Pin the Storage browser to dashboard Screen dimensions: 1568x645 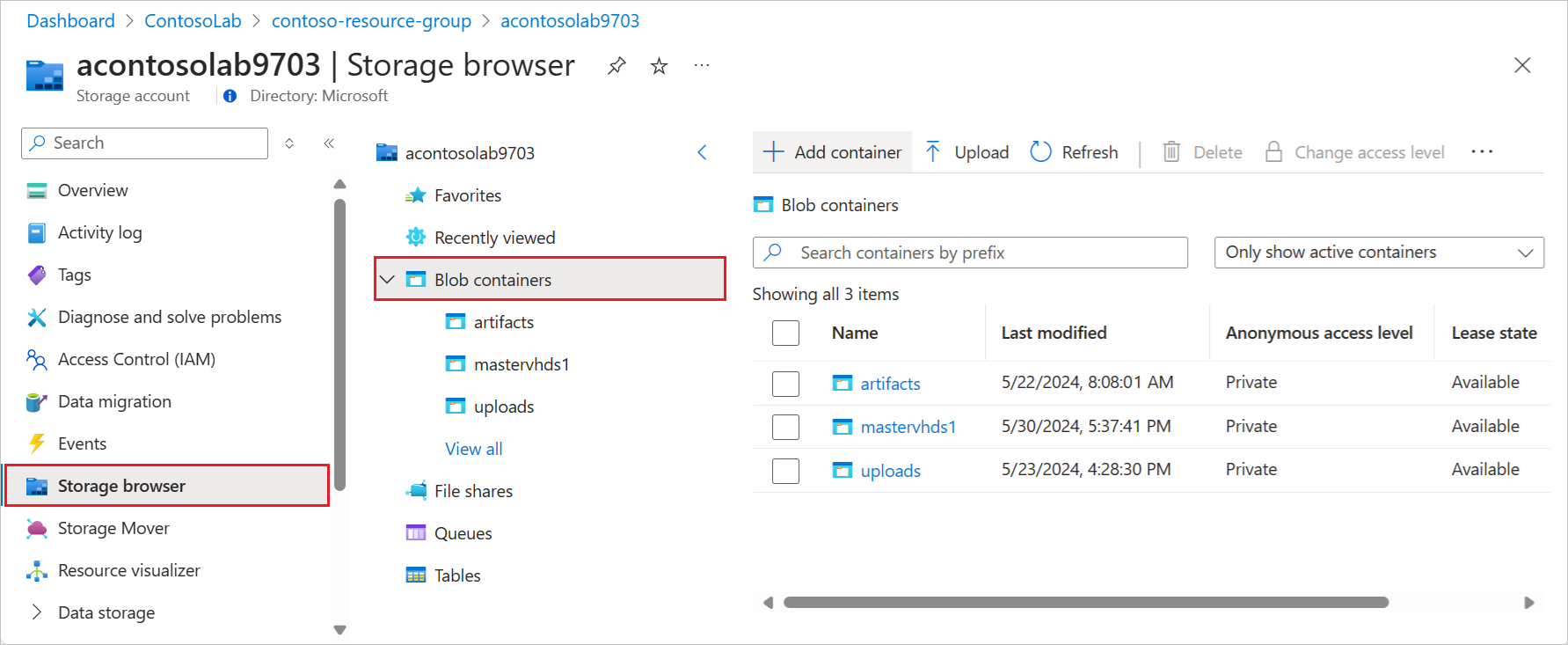click(616, 65)
